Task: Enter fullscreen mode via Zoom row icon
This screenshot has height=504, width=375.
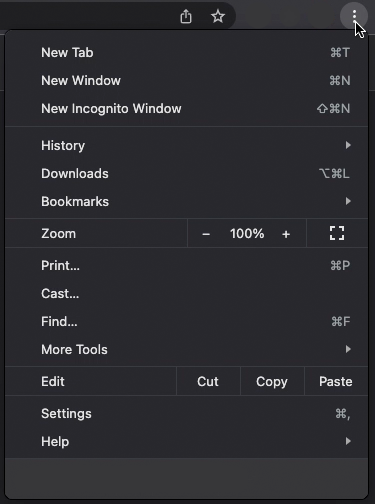Action: [x=337, y=233]
